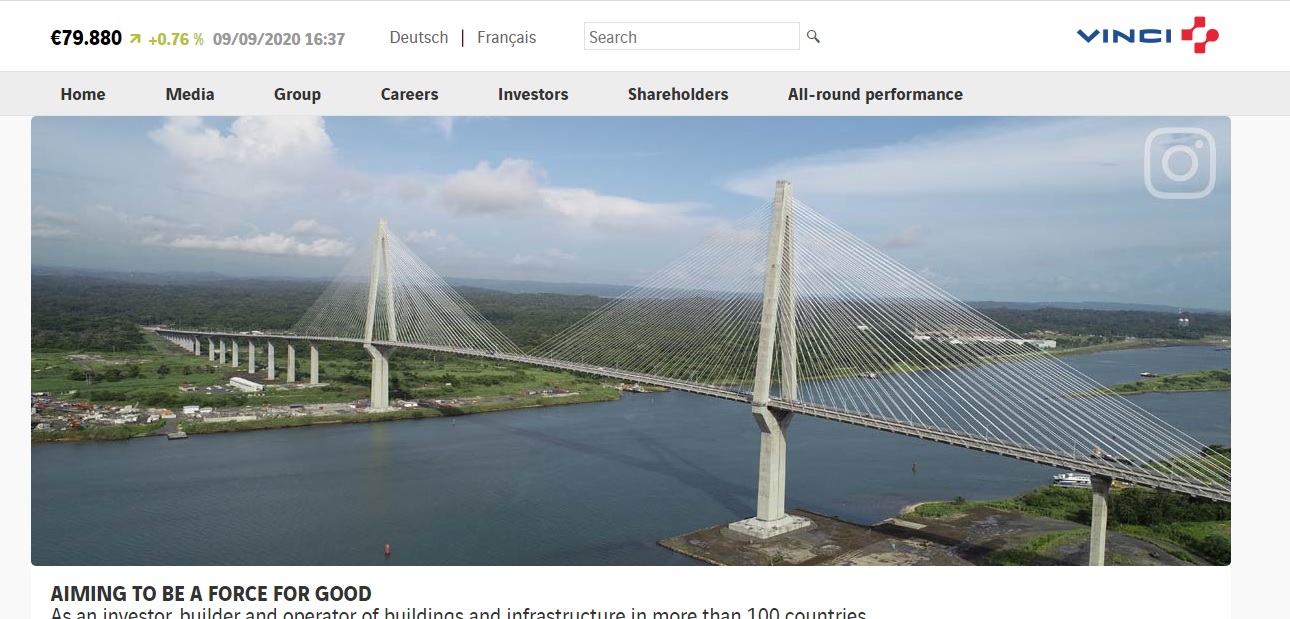Open the All-round performance menu
1290x619 pixels.
(875, 94)
